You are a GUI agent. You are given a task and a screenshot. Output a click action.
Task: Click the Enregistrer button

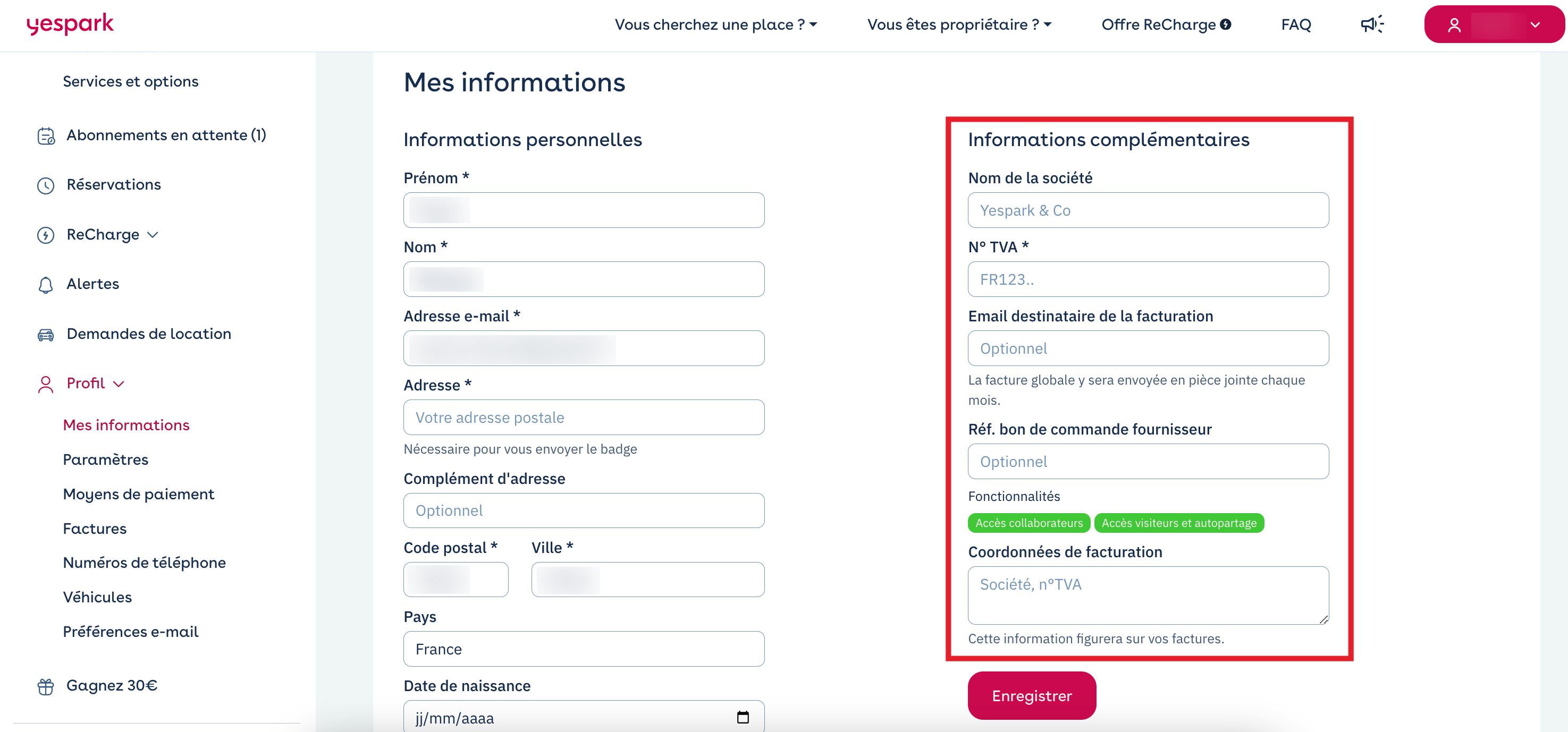pyautogui.click(x=1032, y=695)
